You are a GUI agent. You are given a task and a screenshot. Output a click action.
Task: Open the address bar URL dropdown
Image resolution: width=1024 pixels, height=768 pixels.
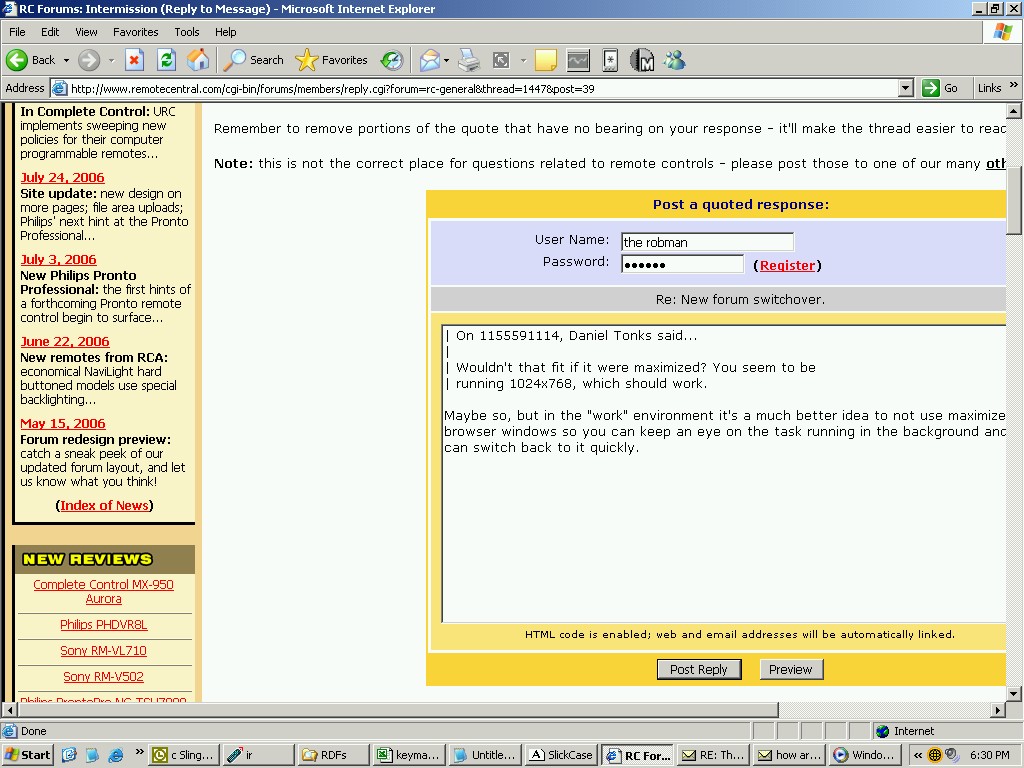(x=905, y=88)
